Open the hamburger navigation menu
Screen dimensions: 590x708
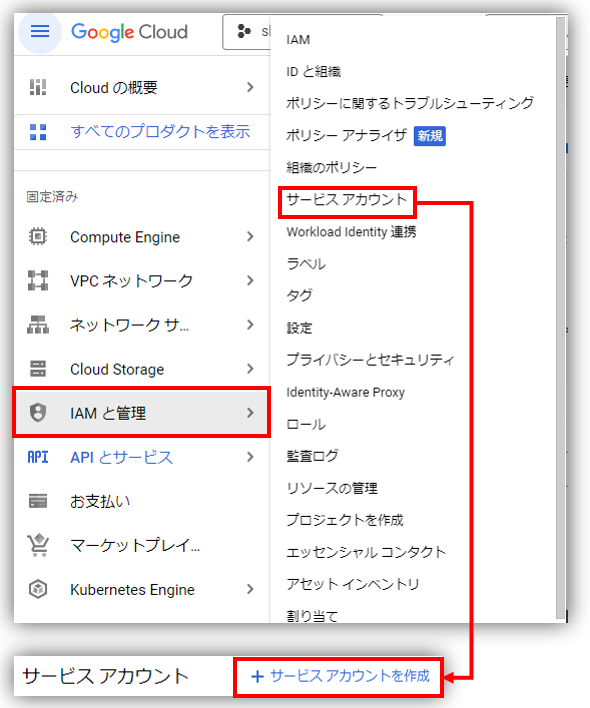40,32
